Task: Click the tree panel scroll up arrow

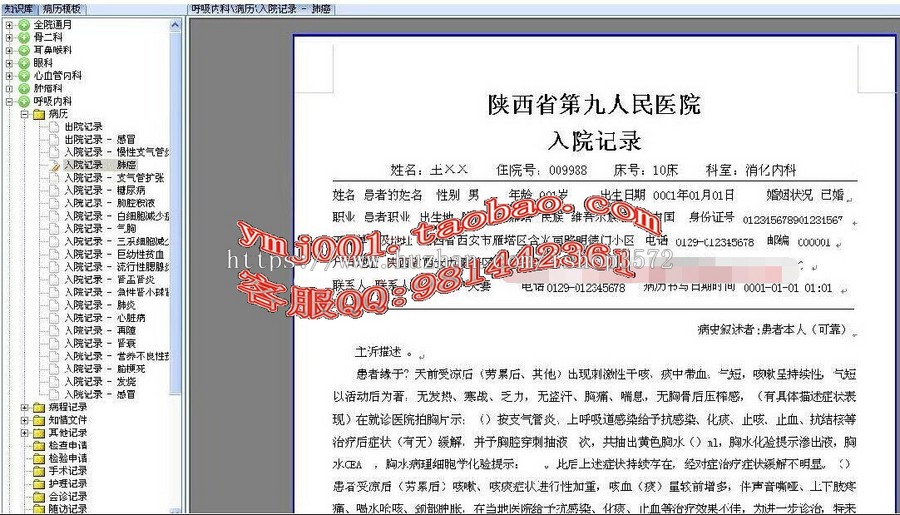Action: (x=176, y=25)
